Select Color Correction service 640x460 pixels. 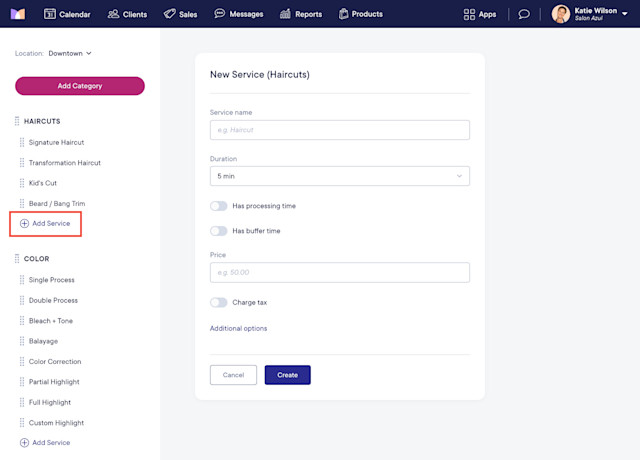[55, 361]
